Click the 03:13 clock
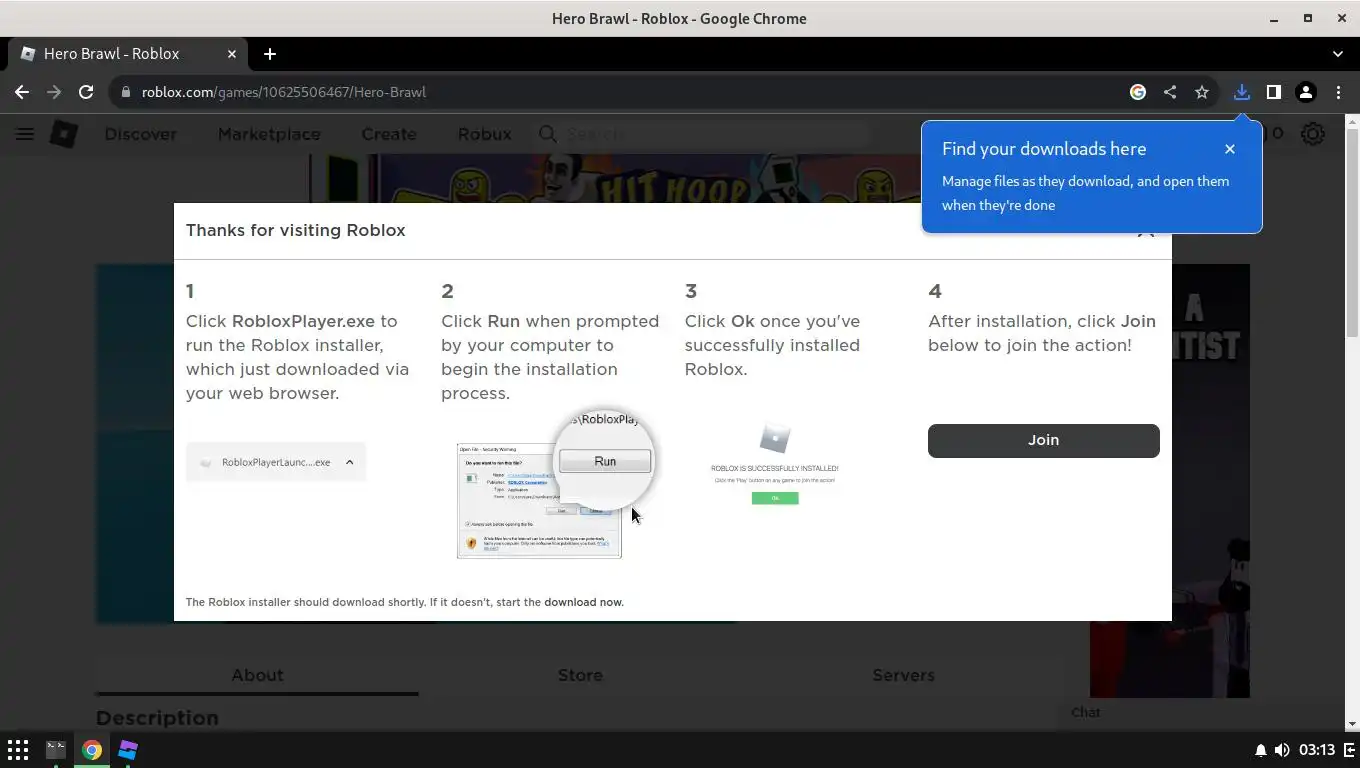 [1317, 750]
